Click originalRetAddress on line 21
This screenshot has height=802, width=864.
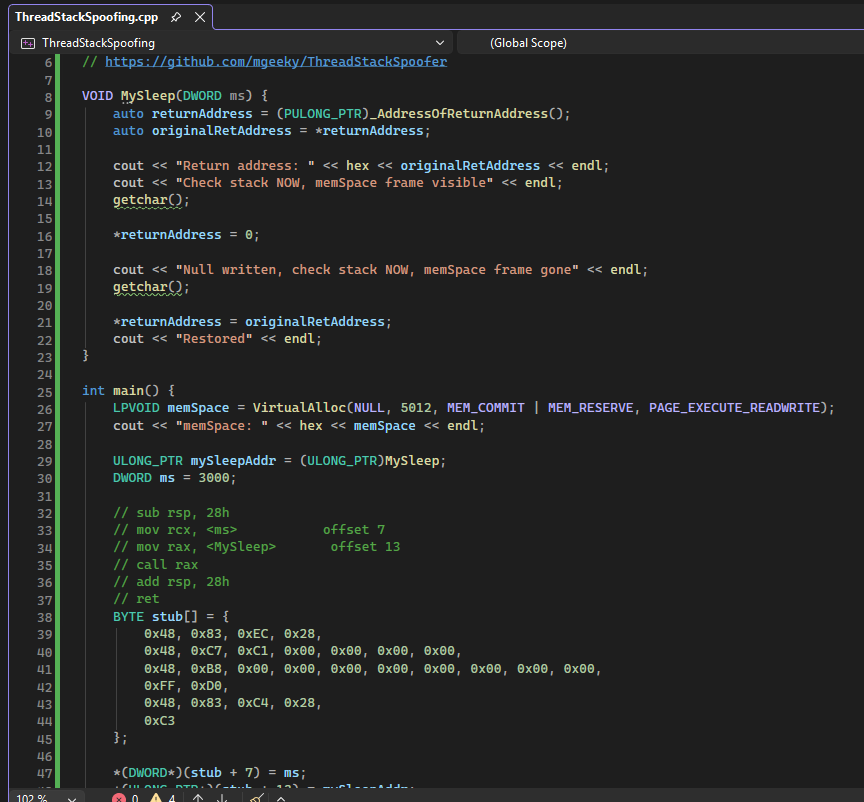pos(315,322)
